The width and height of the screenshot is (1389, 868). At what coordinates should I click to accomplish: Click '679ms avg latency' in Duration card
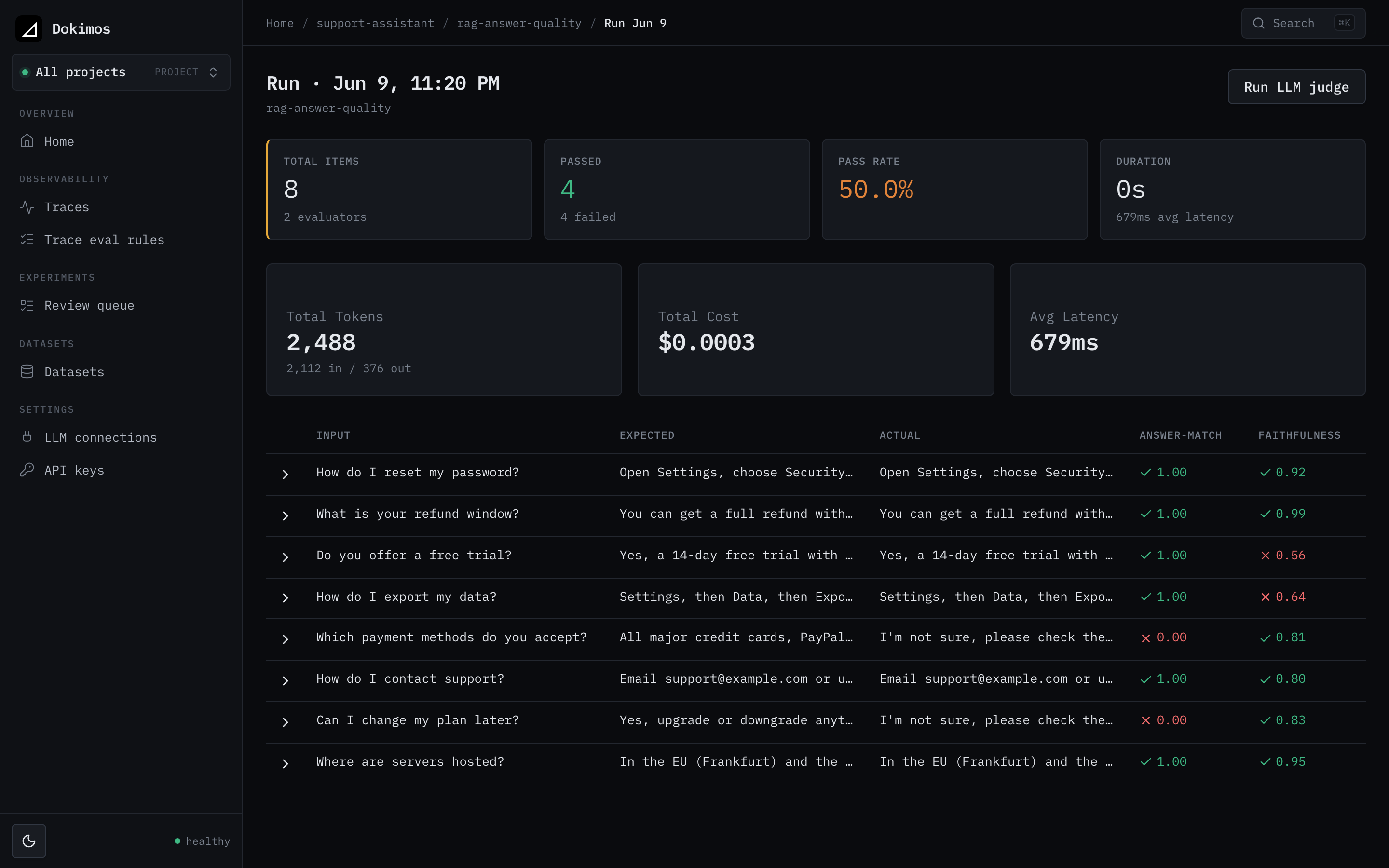click(1174, 217)
